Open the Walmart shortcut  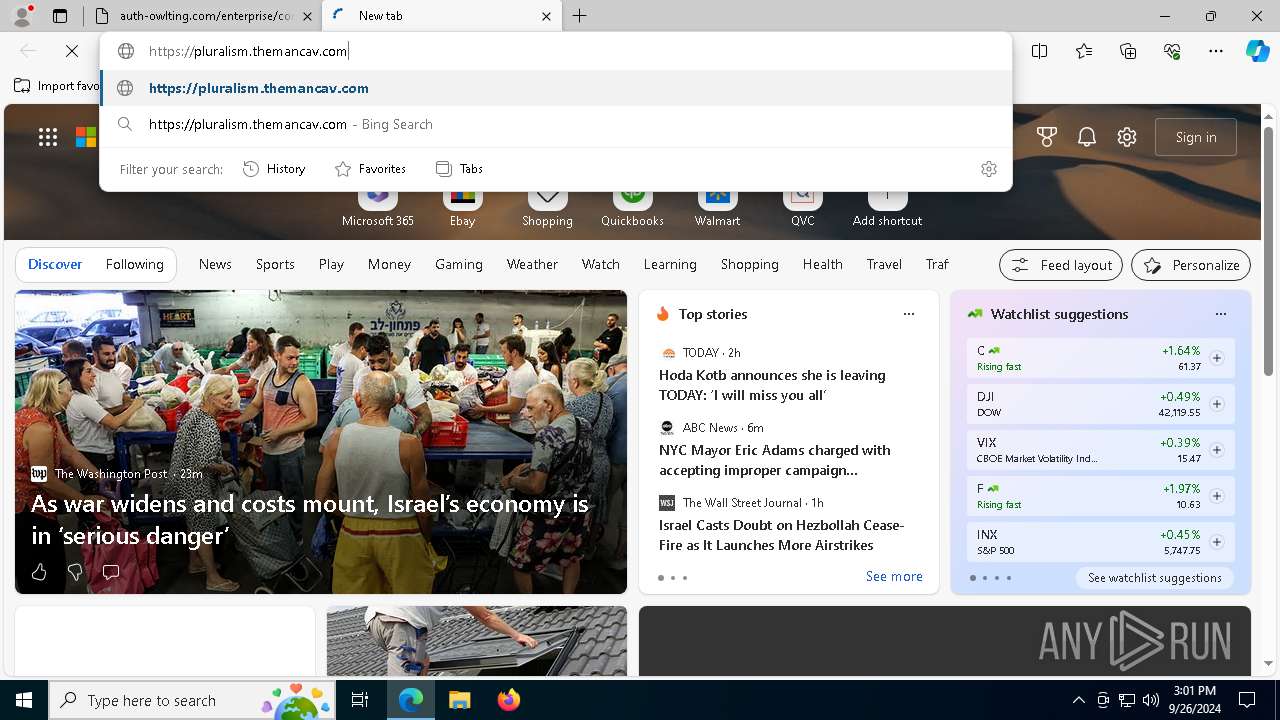pyautogui.click(x=717, y=208)
